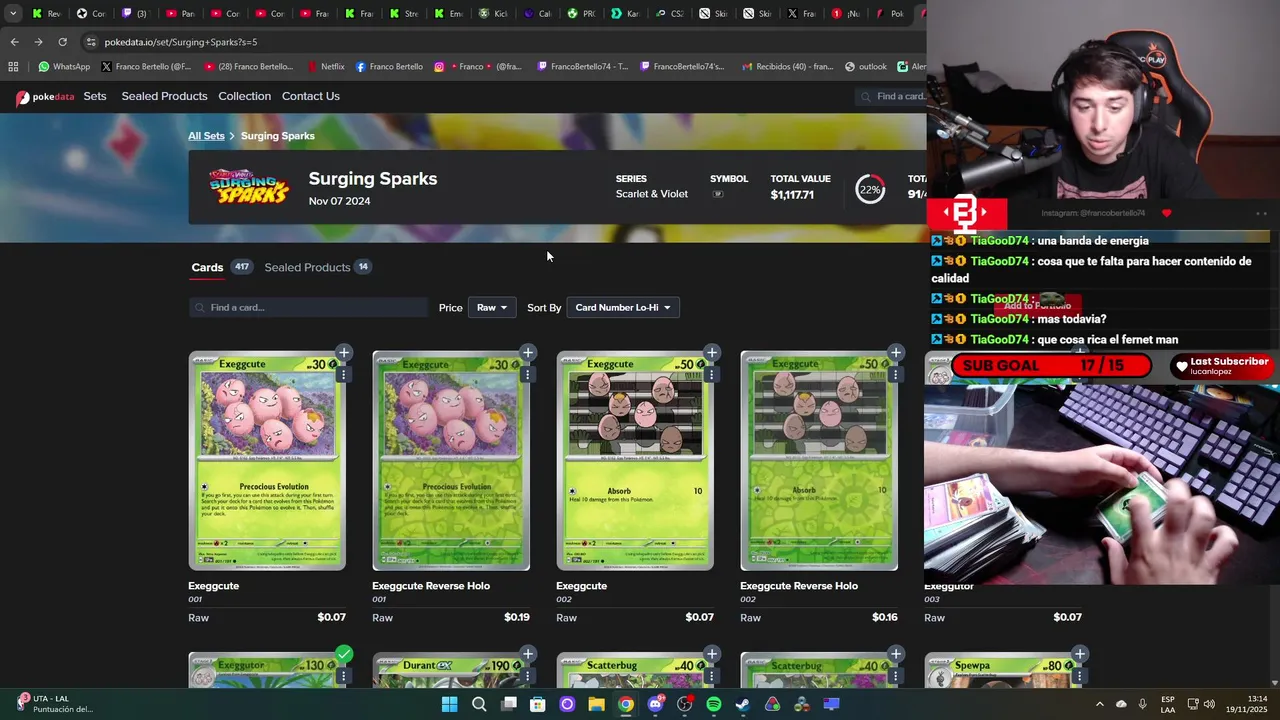Expand the browser tab search dropdown arrow
Viewport: 1280px width, 720px height.
[x=13, y=14]
